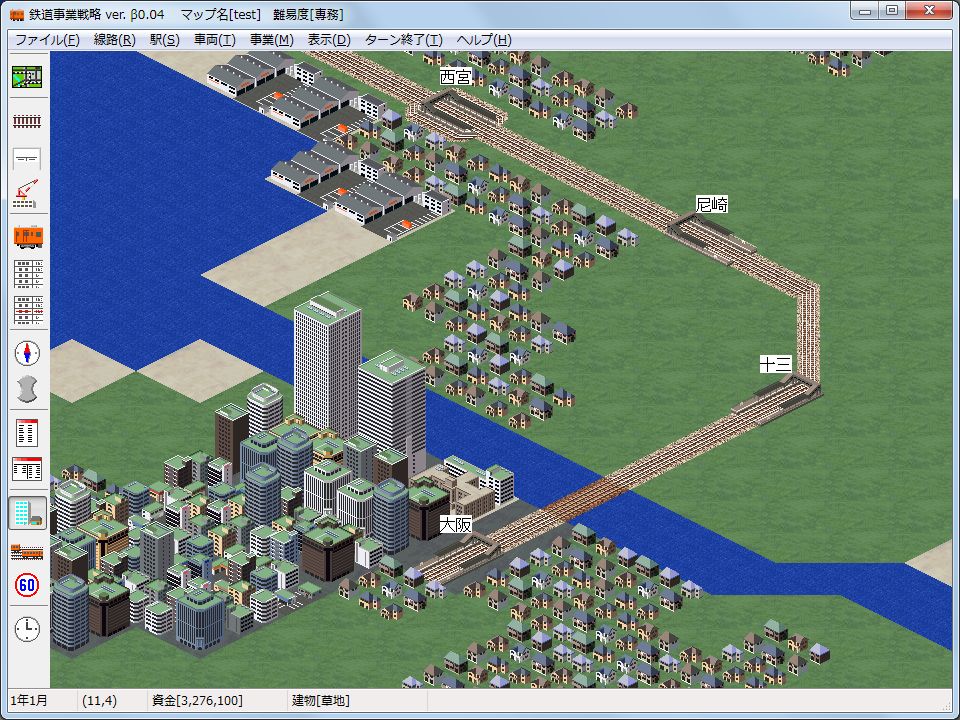Image resolution: width=960 pixels, height=720 pixels.
Task: Click the clock icon in the toolbar
Action: coord(27,629)
